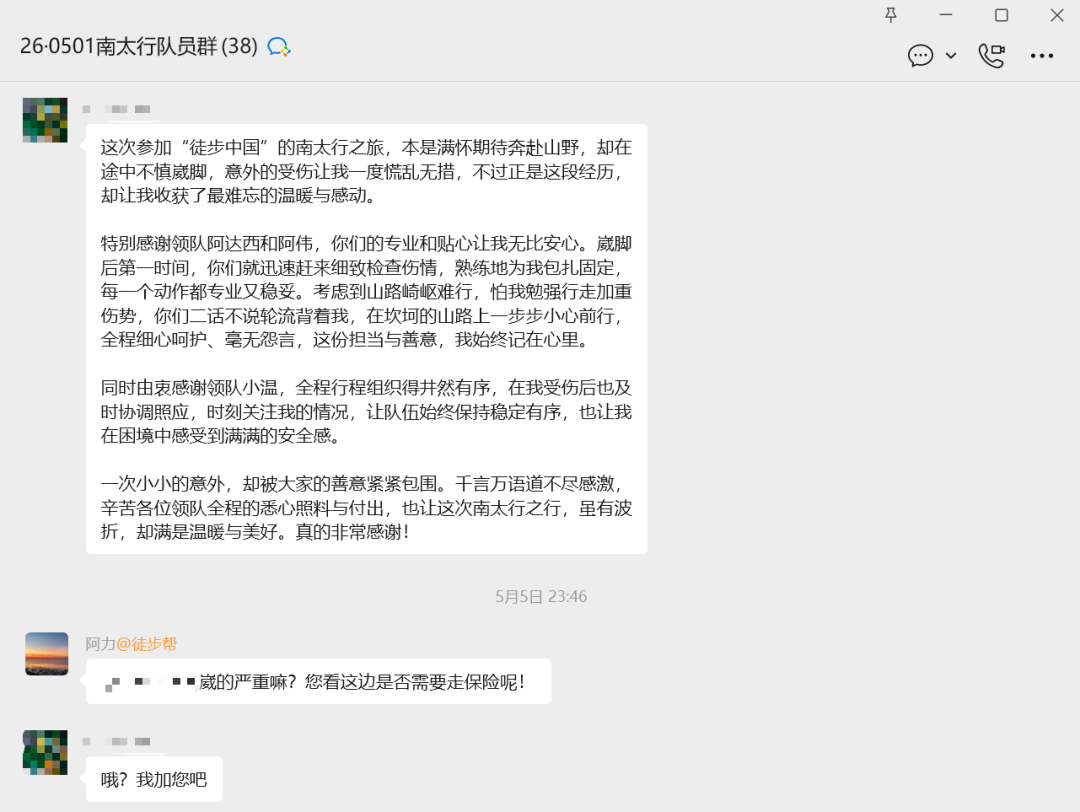Pin the chat window on top
The image size is (1080, 812).
(891, 15)
